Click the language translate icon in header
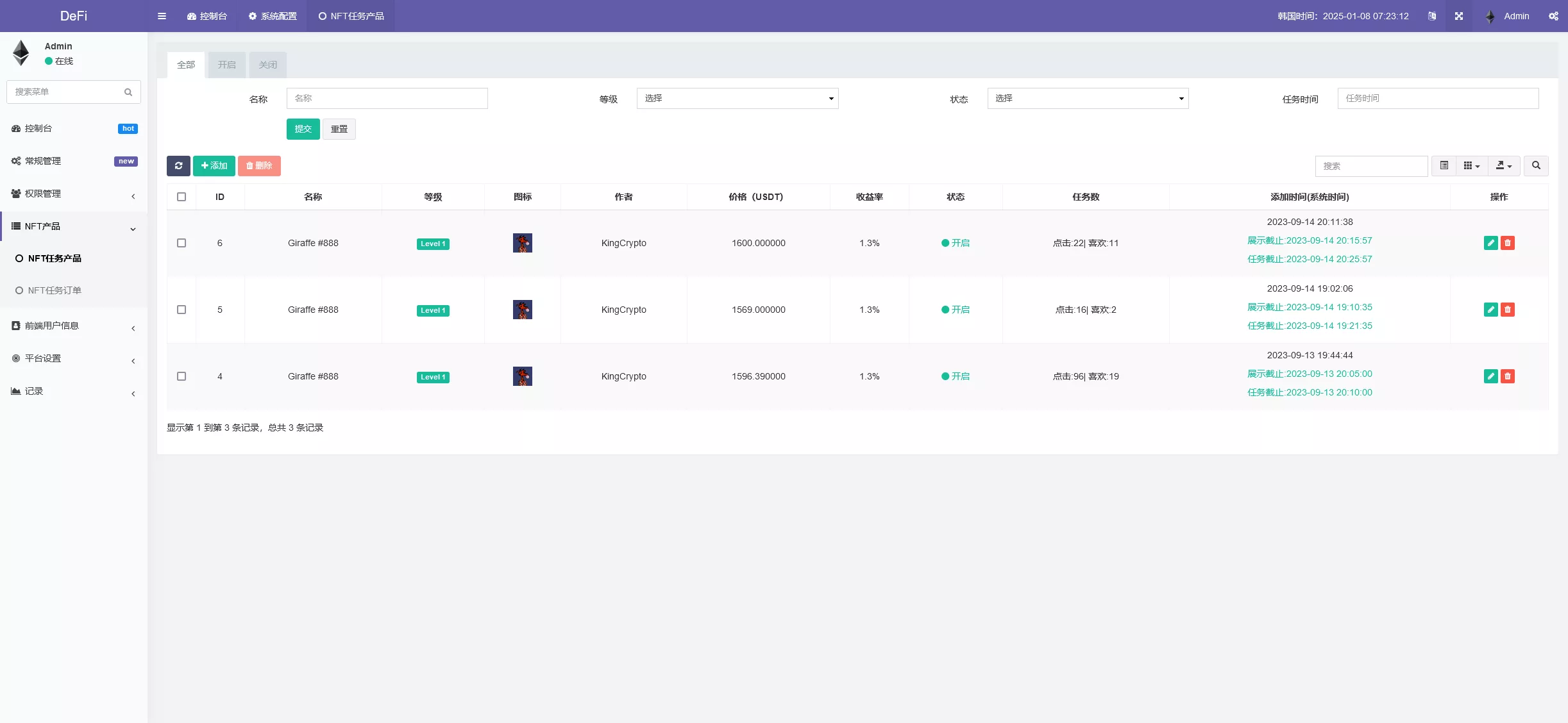1568x723 pixels. pos(1432,16)
